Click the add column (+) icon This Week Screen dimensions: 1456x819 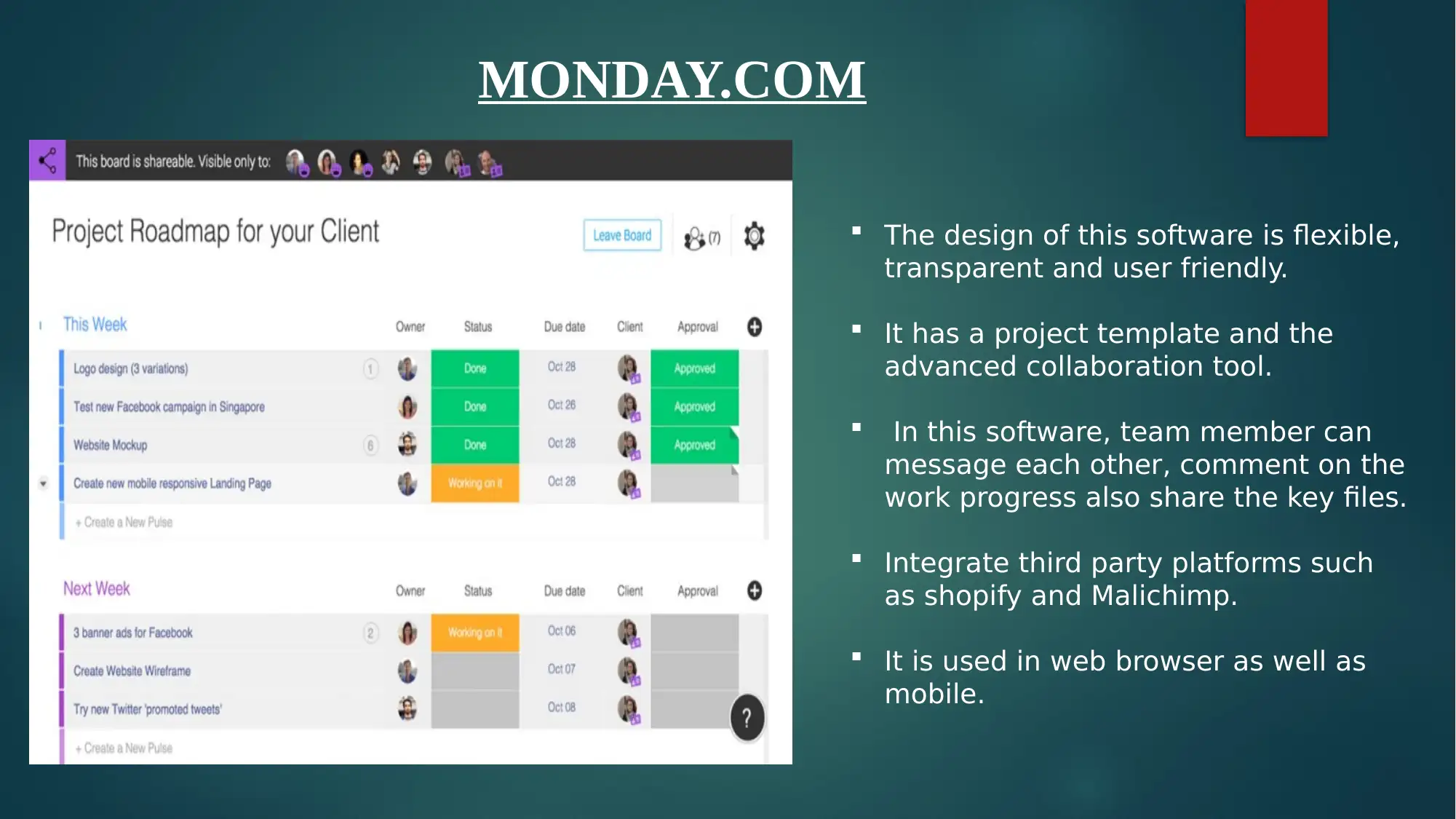(756, 326)
